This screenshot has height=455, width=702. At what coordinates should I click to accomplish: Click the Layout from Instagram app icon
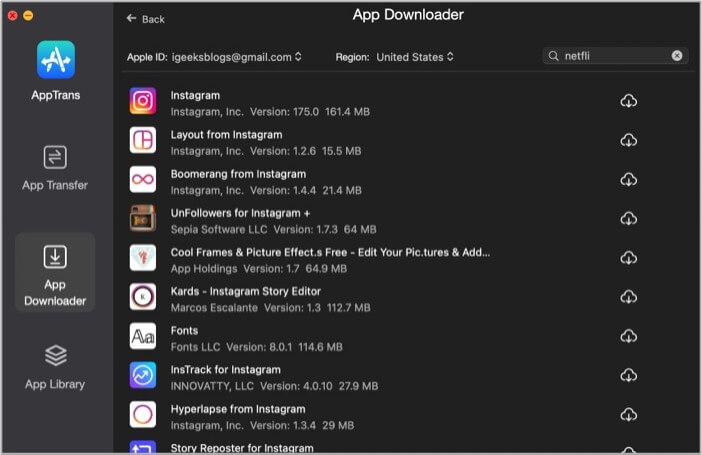tap(143, 140)
